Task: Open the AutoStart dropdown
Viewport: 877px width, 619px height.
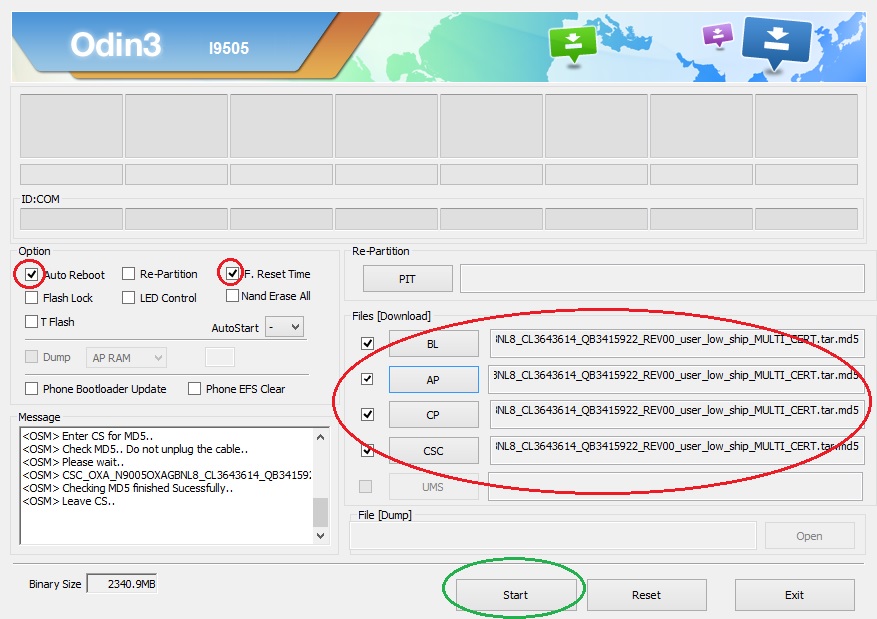Action: 285,326
